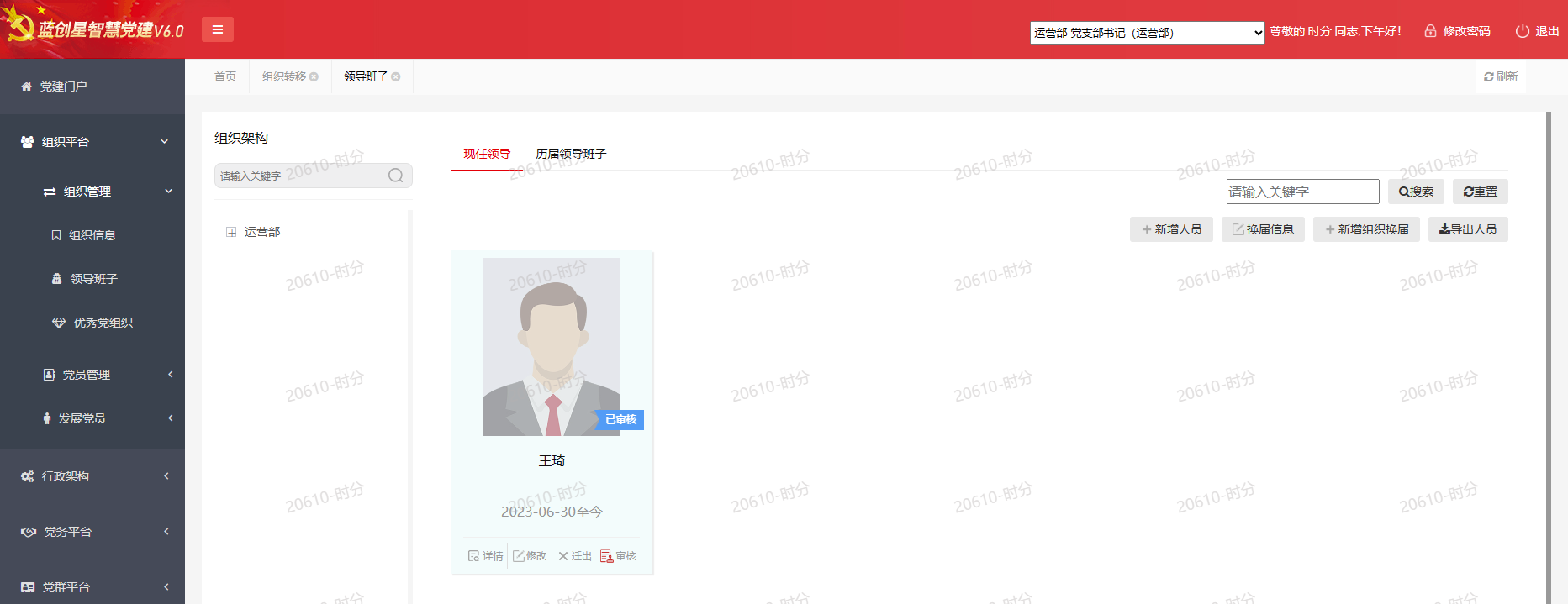1568x604 pixels.
Task: Focus the leader keyword search field
Action: pos(1302,192)
